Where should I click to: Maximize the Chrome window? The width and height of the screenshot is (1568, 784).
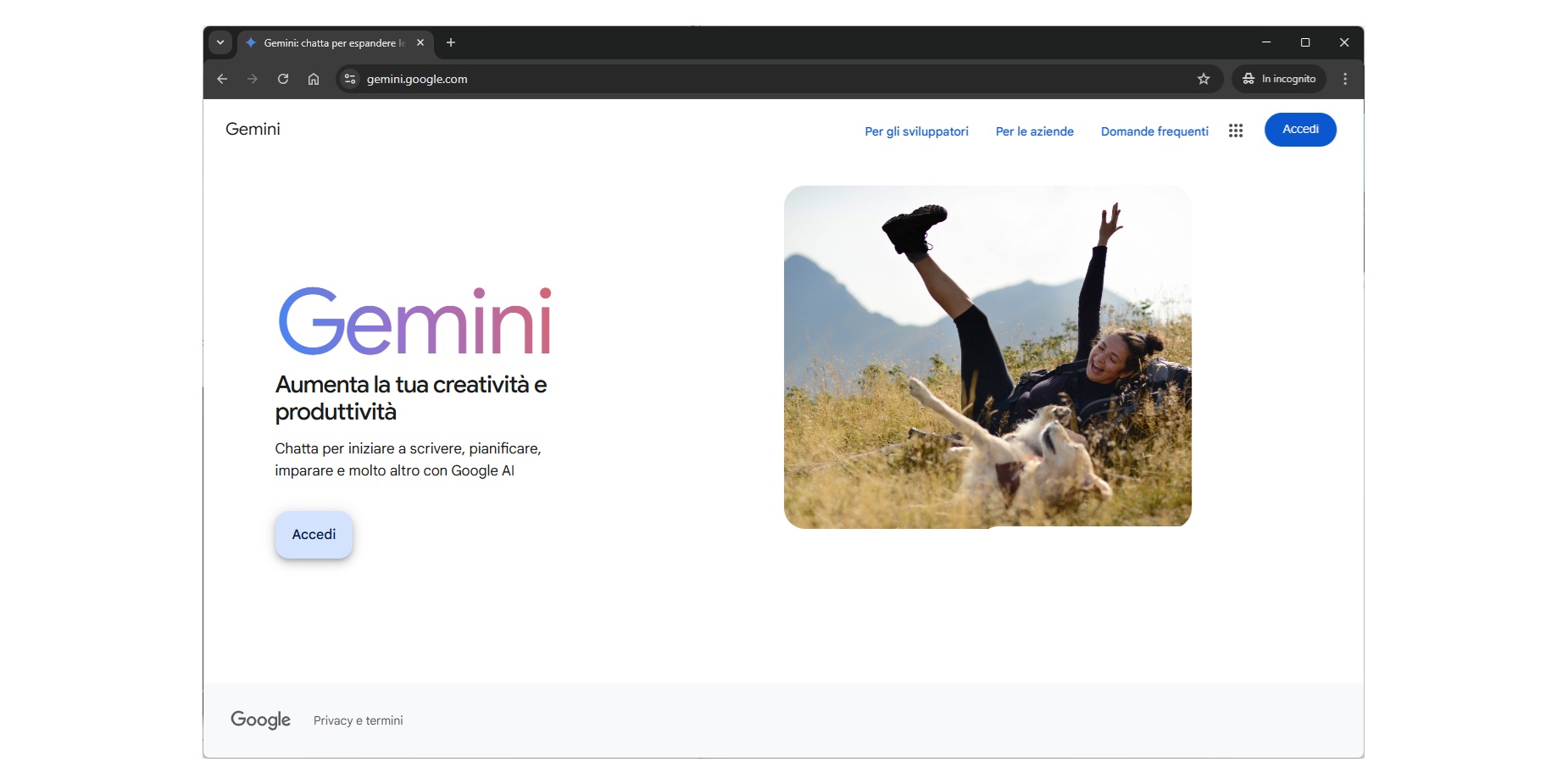coord(1305,42)
